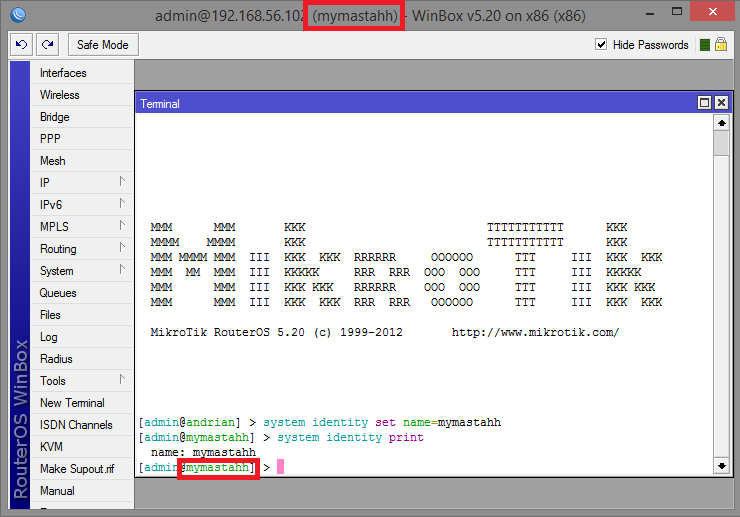Image resolution: width=740 pixels, height=517 pixels.
Task: Open the ISDN Channels menu
Action: (x=82, y=425)
